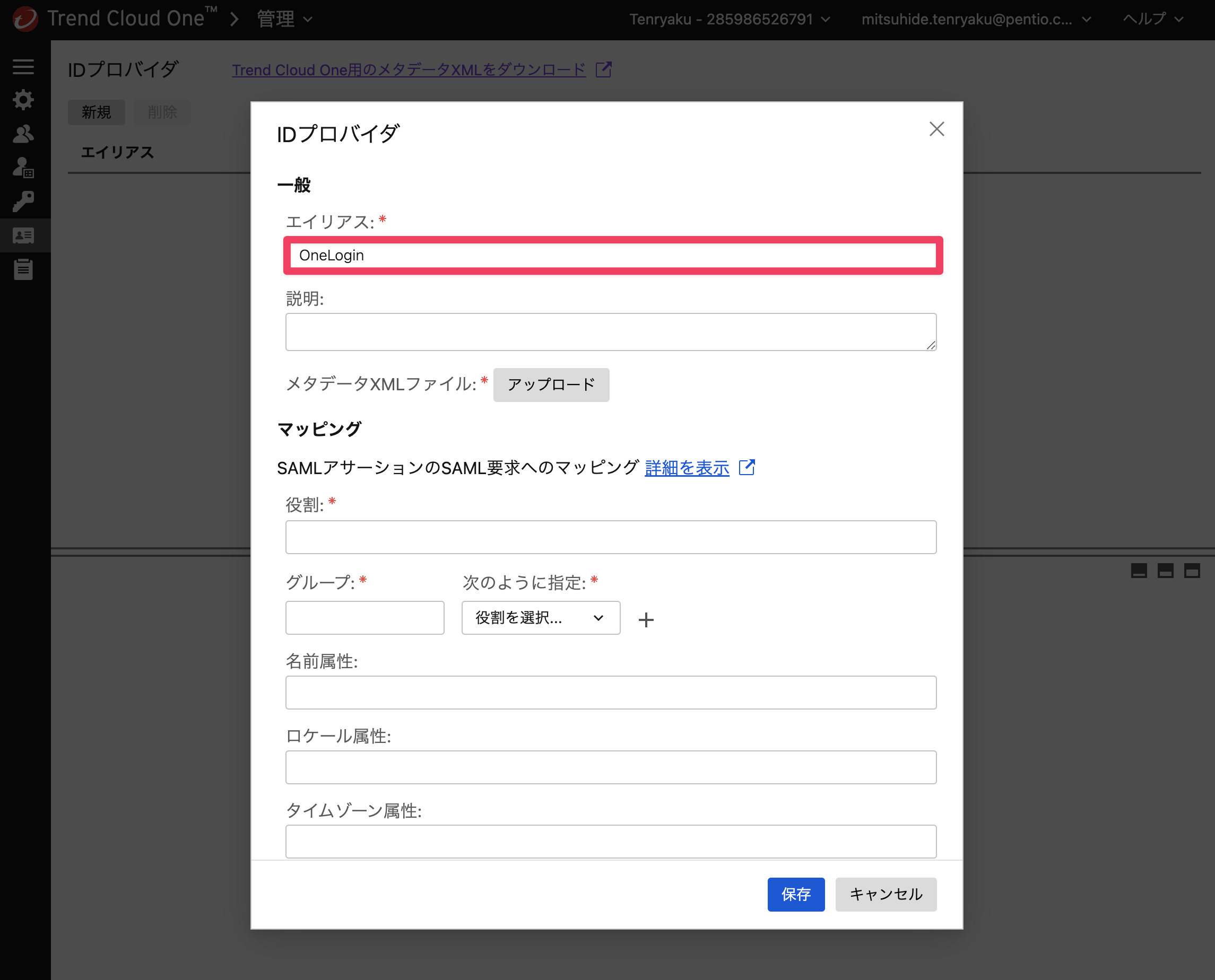Viewport: 1215px width, 980px height.
Task: Open the 詳細を表示 link
Action: (x=687, y=468)
